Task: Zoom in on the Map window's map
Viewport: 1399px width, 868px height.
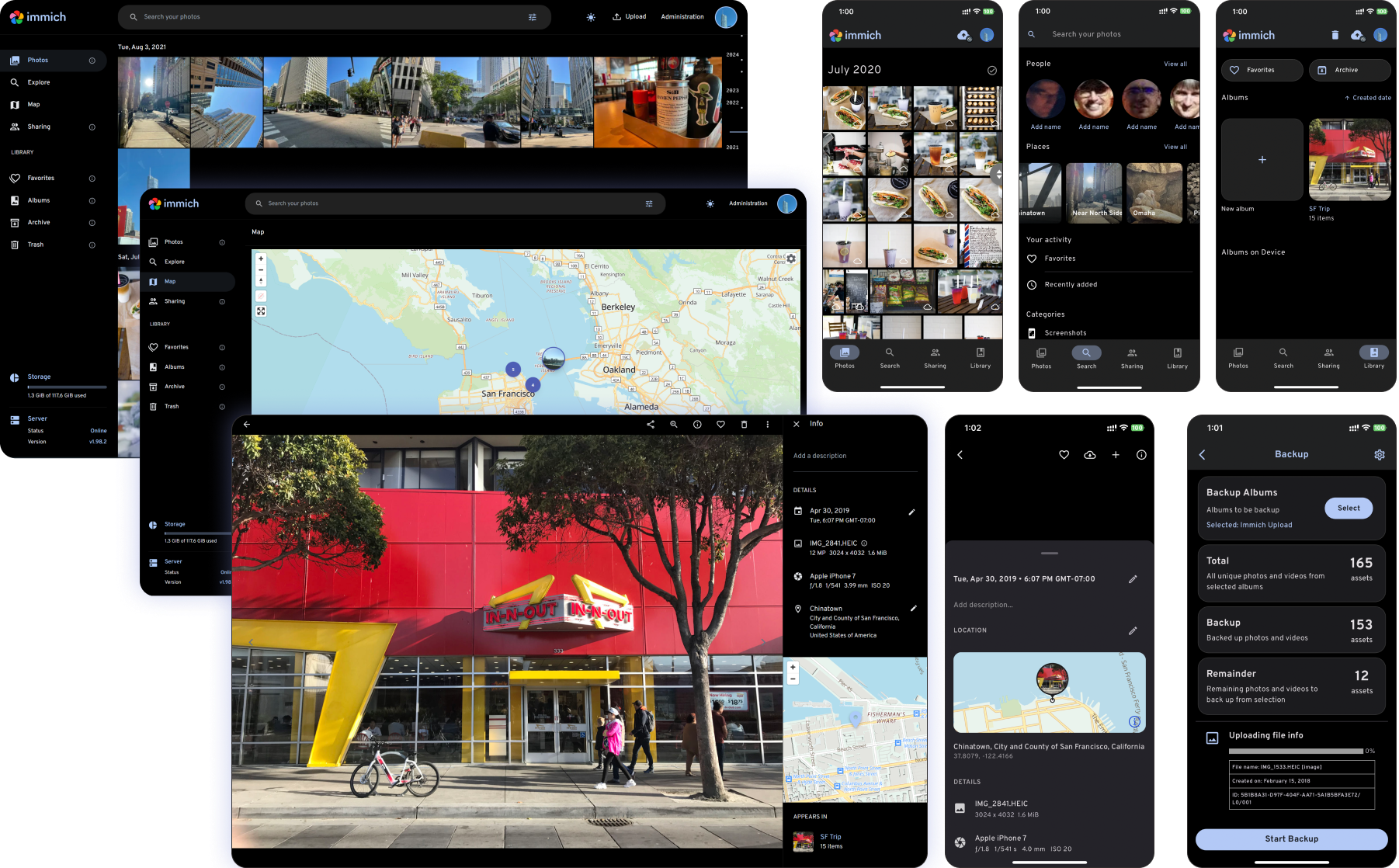Action: 261,259
